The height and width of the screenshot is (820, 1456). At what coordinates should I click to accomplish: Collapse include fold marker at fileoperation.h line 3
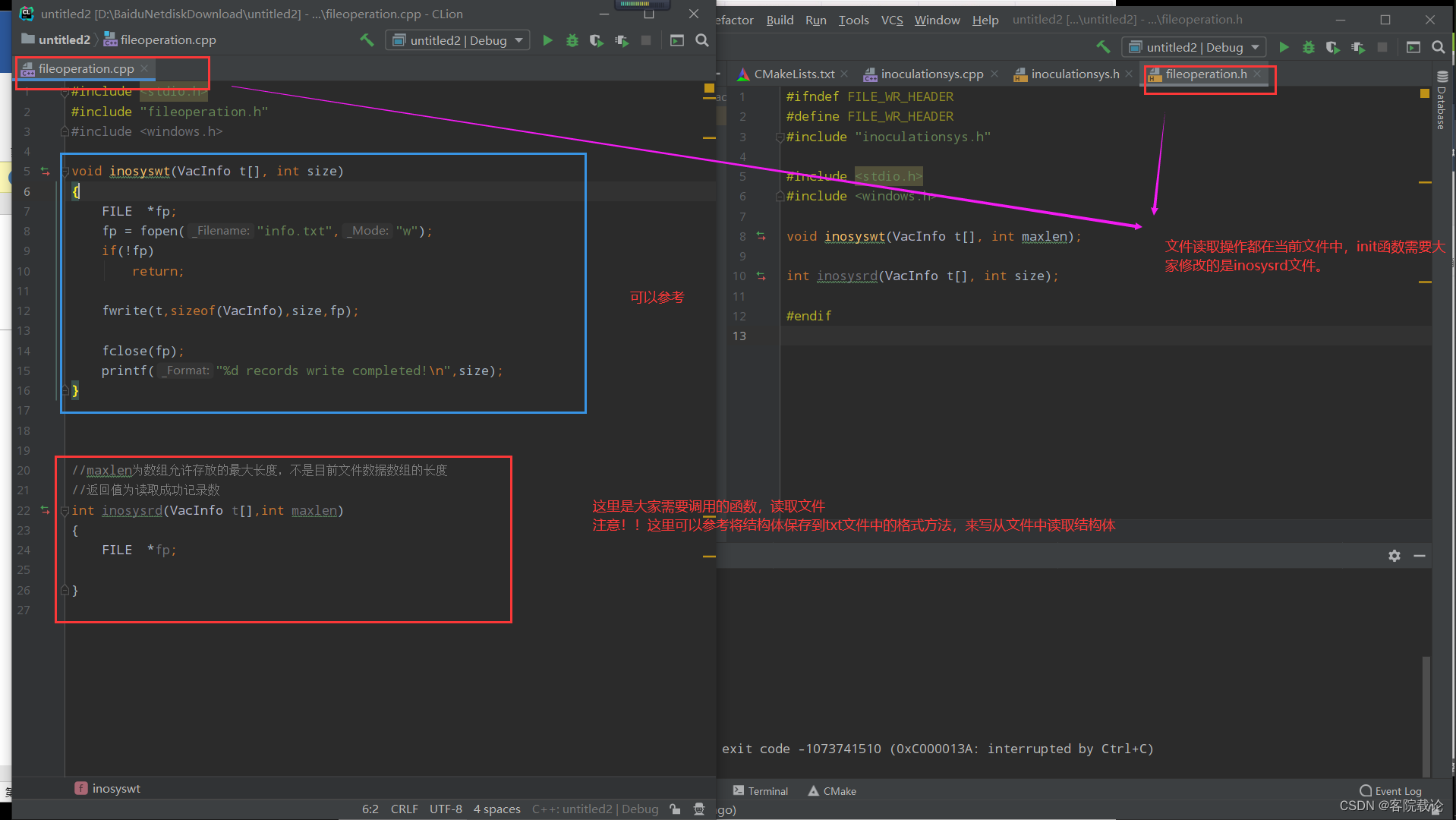click(780, 137)
